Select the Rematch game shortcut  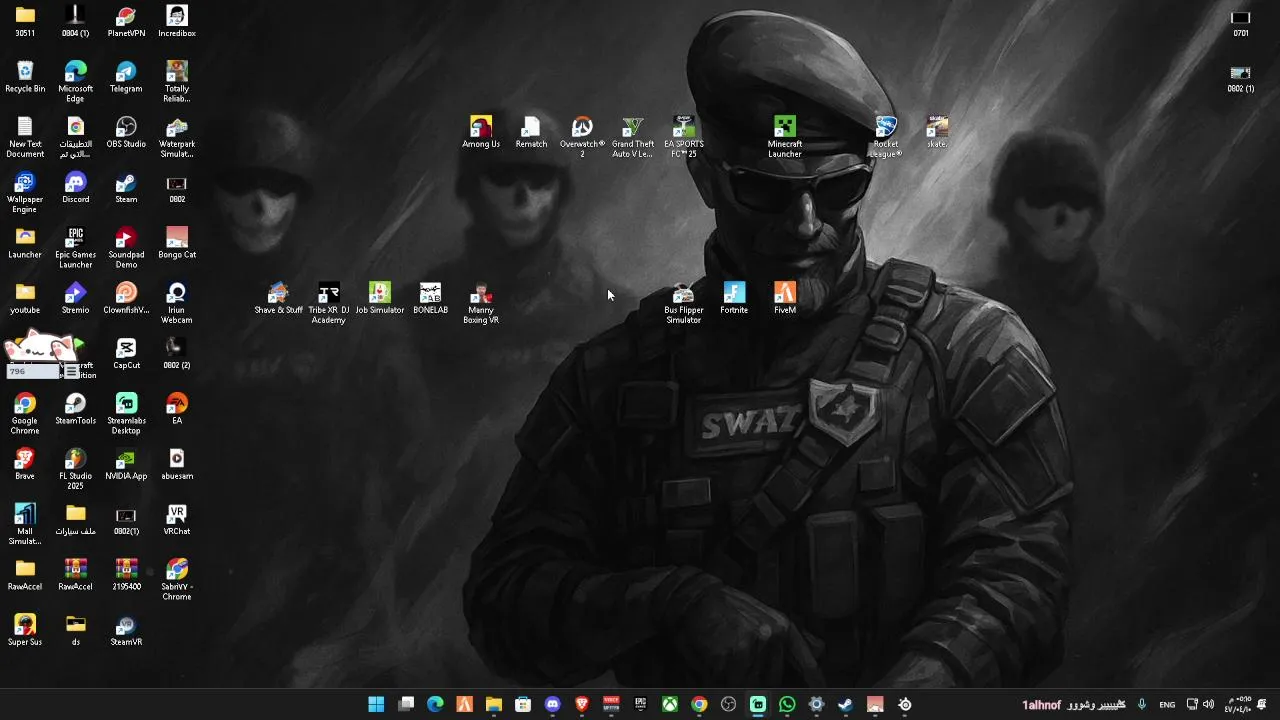[531, 132]
